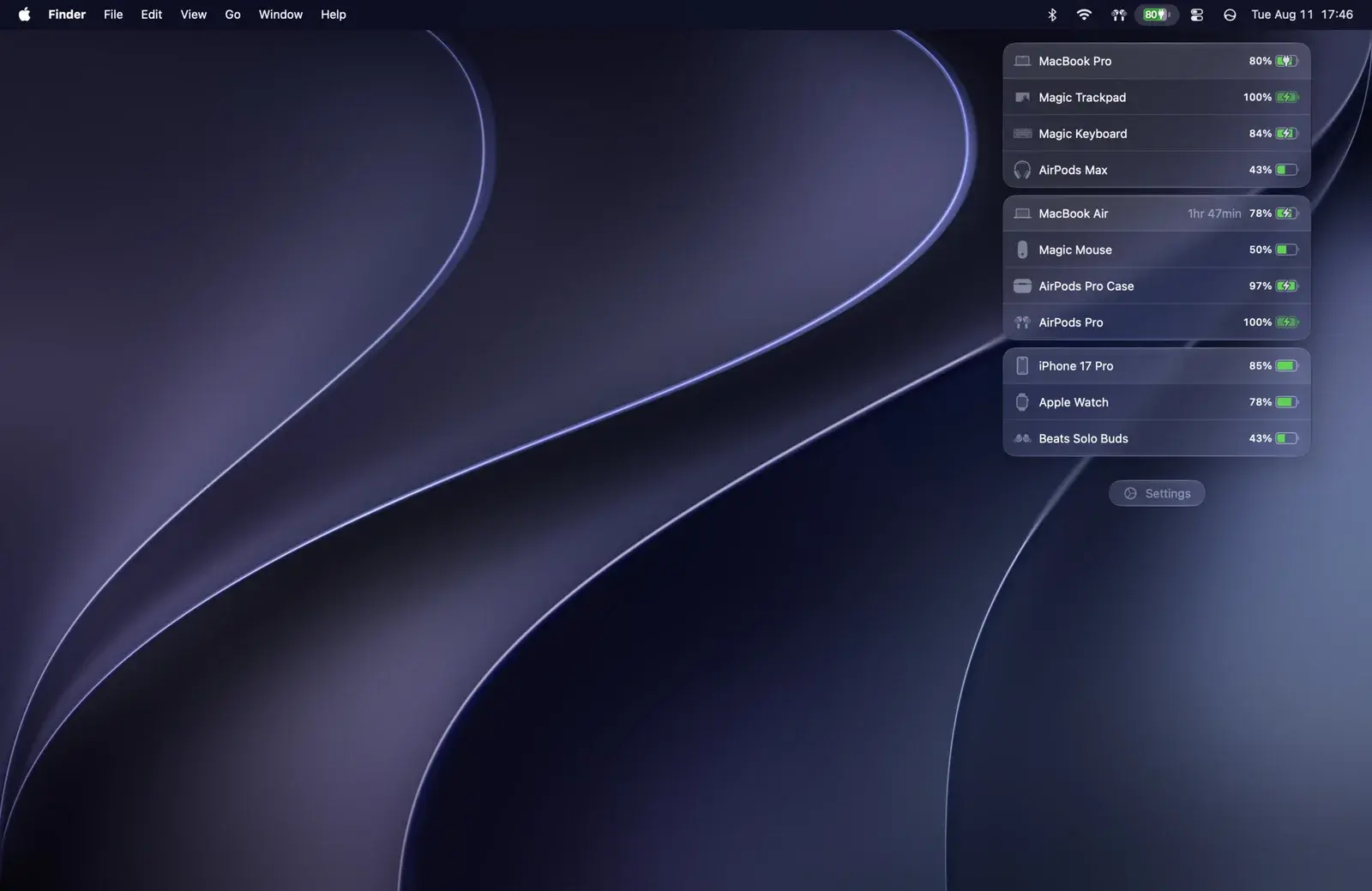Viewport: 1372px width, 891px height.
Task: Click the 100% value for AirPods Pro
Action: 1258,322
